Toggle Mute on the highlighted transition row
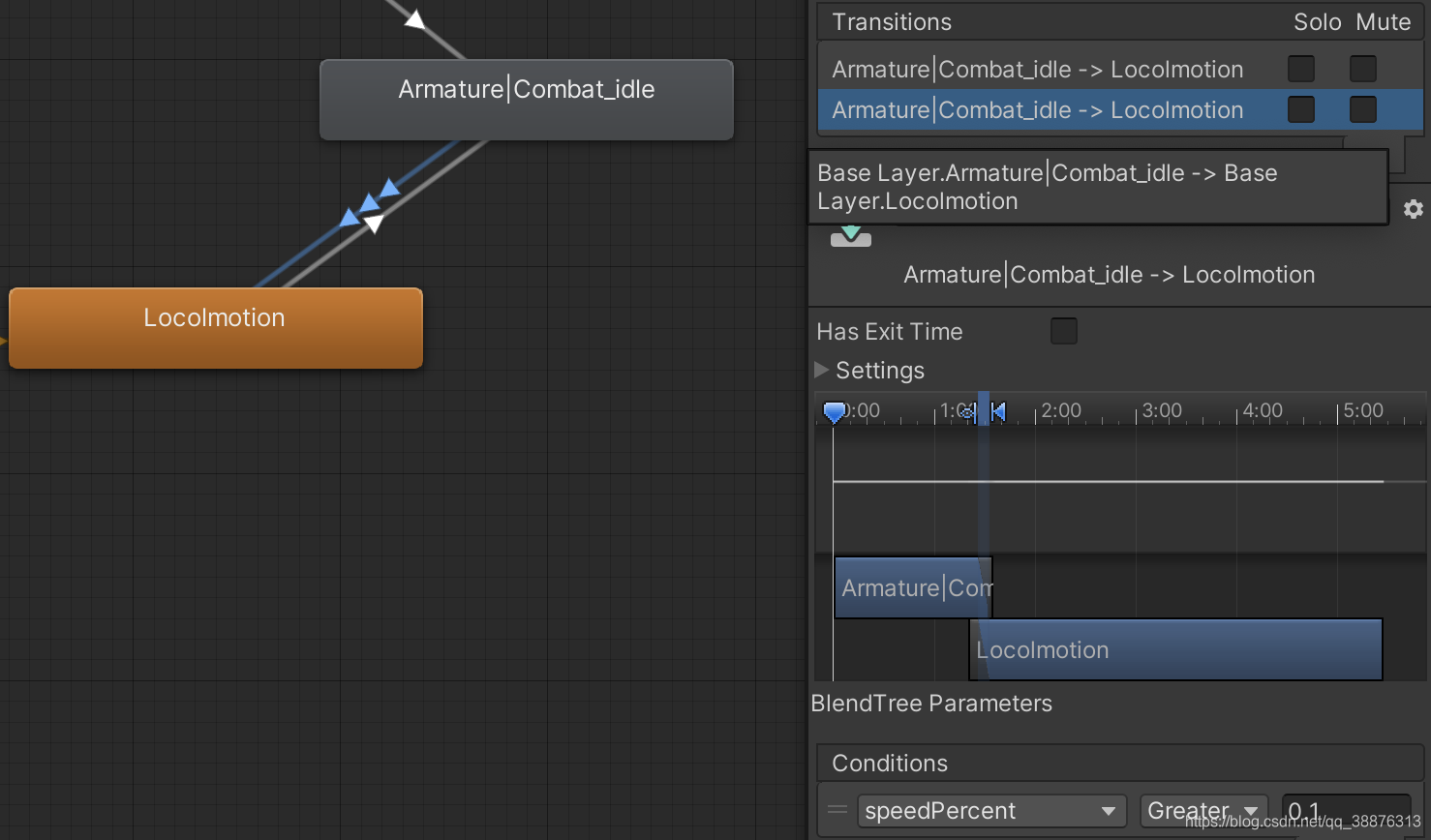This screenshot has width=1431, height=840. [x=1363, y=109]
